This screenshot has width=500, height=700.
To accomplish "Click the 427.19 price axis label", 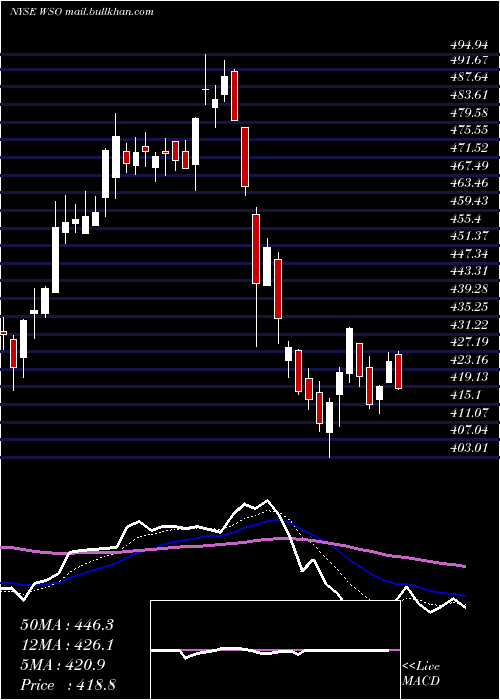I will point(468,342).
